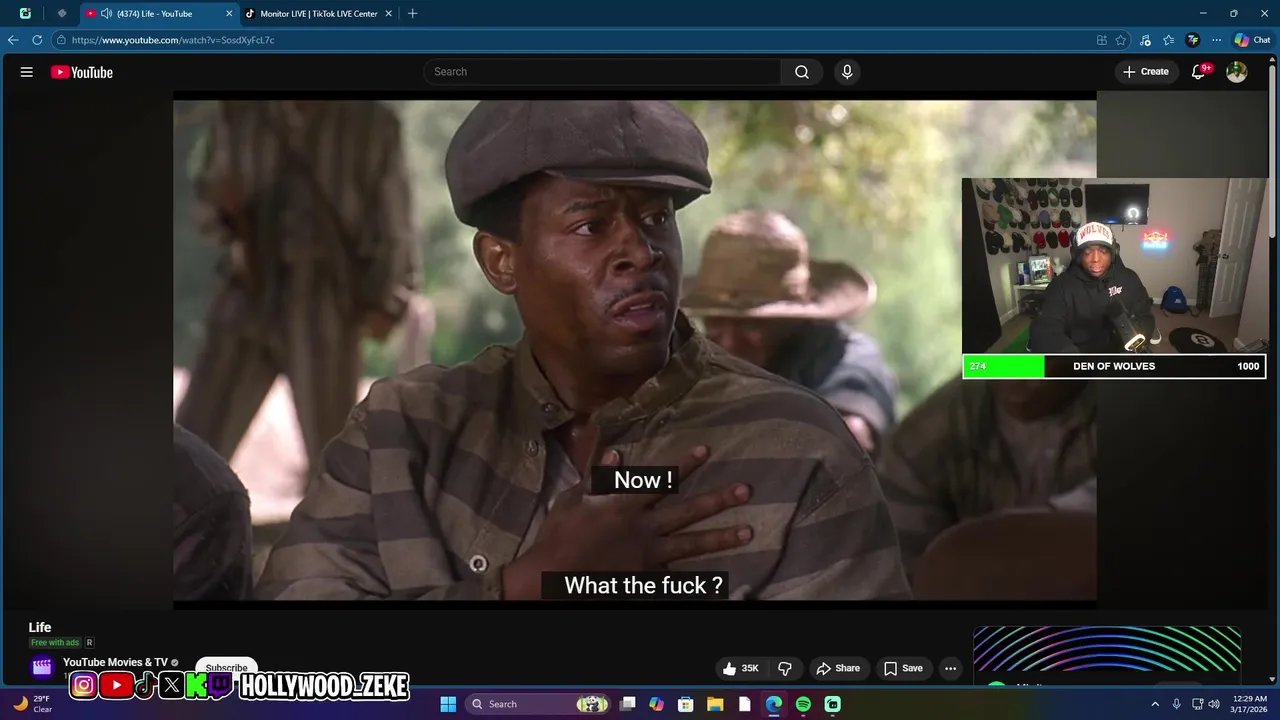Screen dimensions: 1280x720
Task: Open Microsoft Edge taskbar icon
Action: coord(774,704)
